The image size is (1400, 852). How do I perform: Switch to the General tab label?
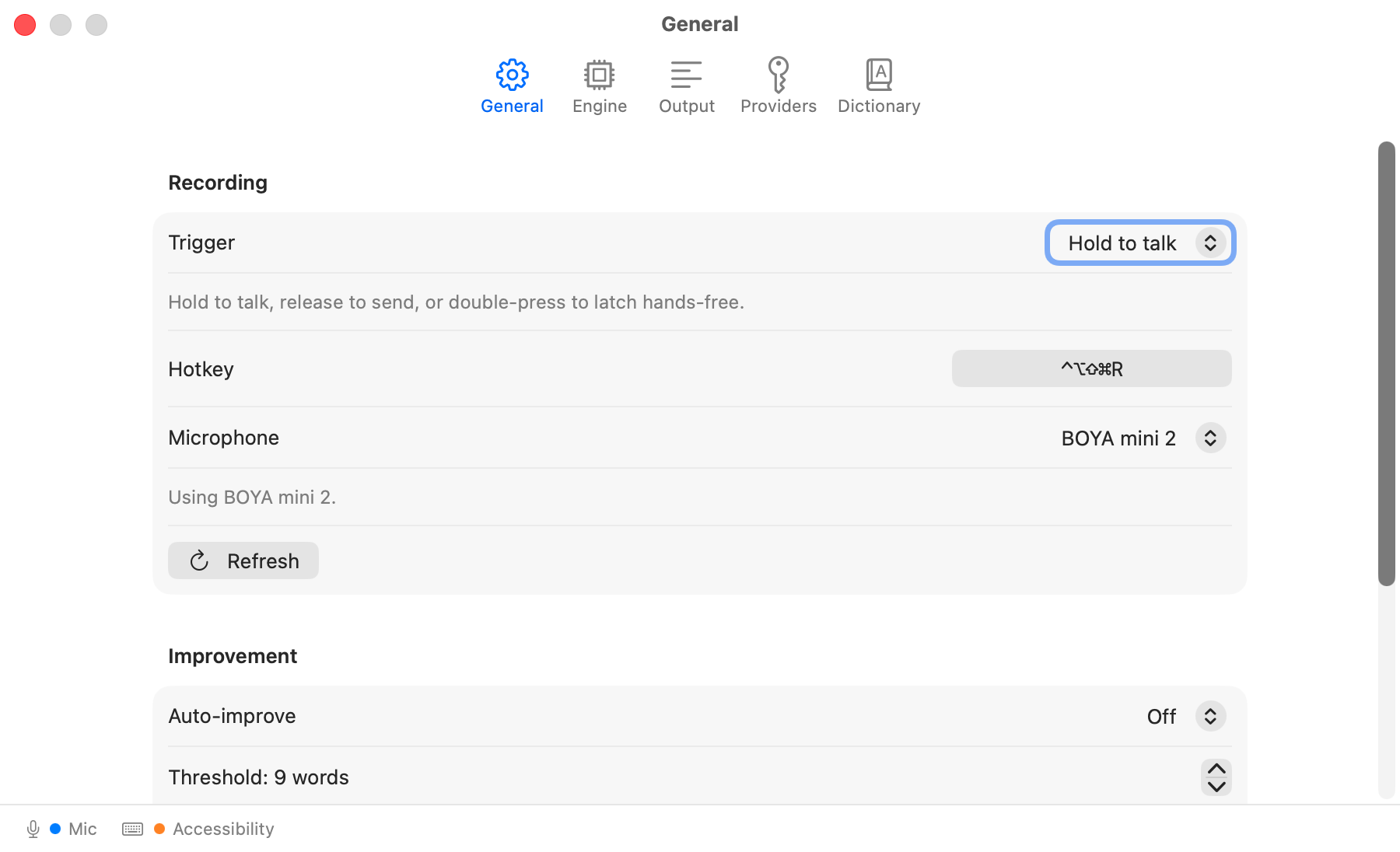pyautogui.click(x=512, y=106)
